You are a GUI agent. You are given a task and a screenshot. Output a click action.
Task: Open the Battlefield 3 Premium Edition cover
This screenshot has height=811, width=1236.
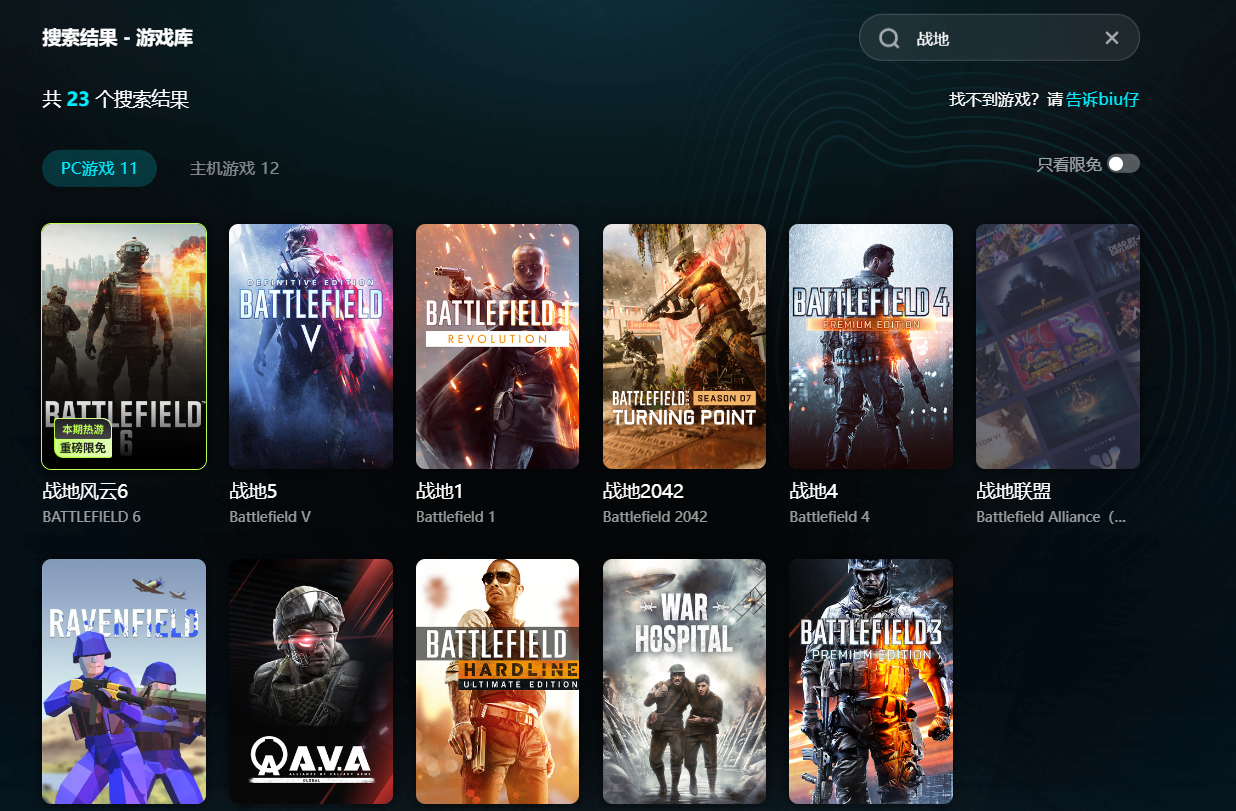click(x=871, y=681)
